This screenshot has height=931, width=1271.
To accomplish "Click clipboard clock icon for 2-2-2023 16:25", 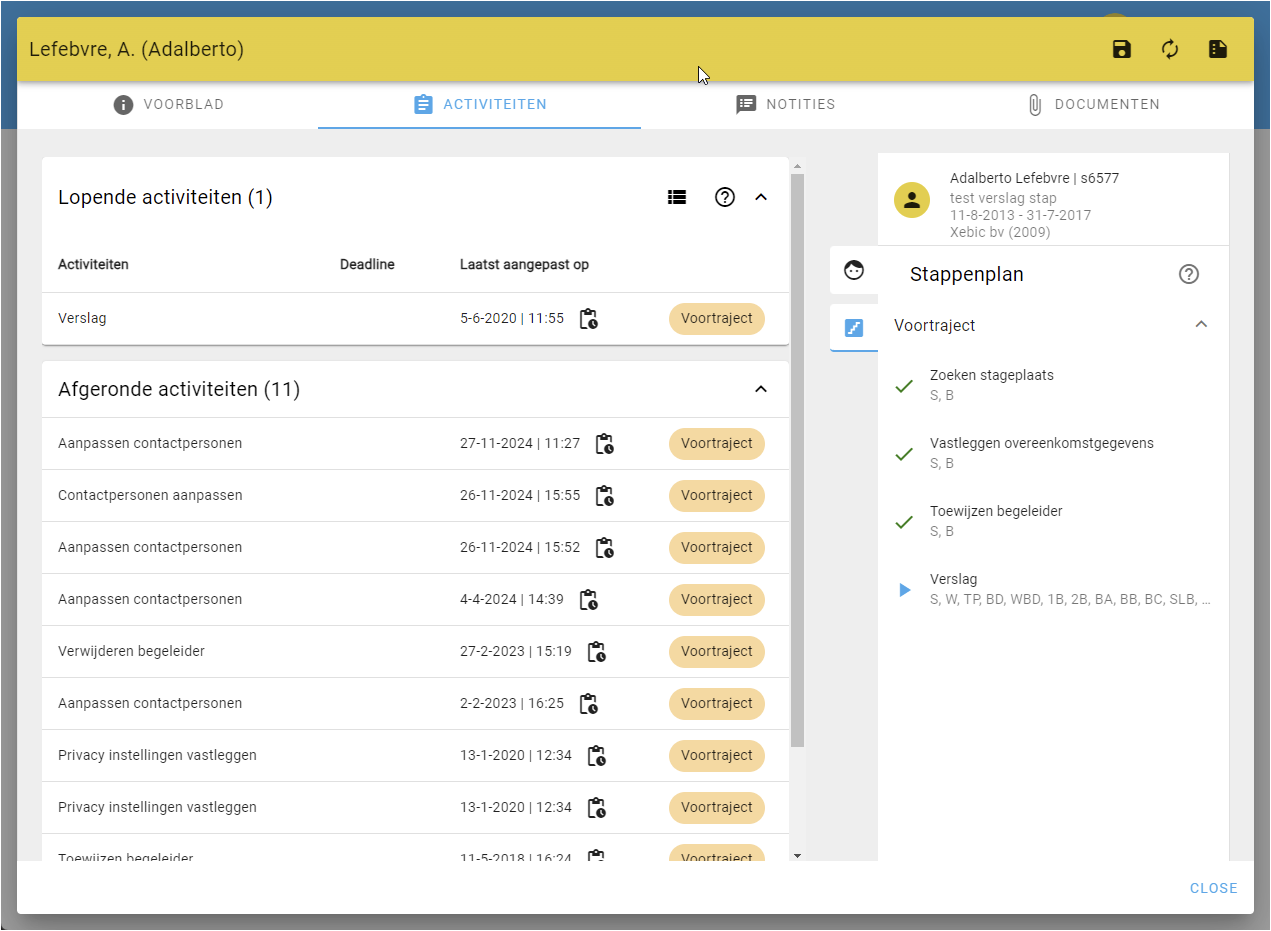I will pos(589,703).
